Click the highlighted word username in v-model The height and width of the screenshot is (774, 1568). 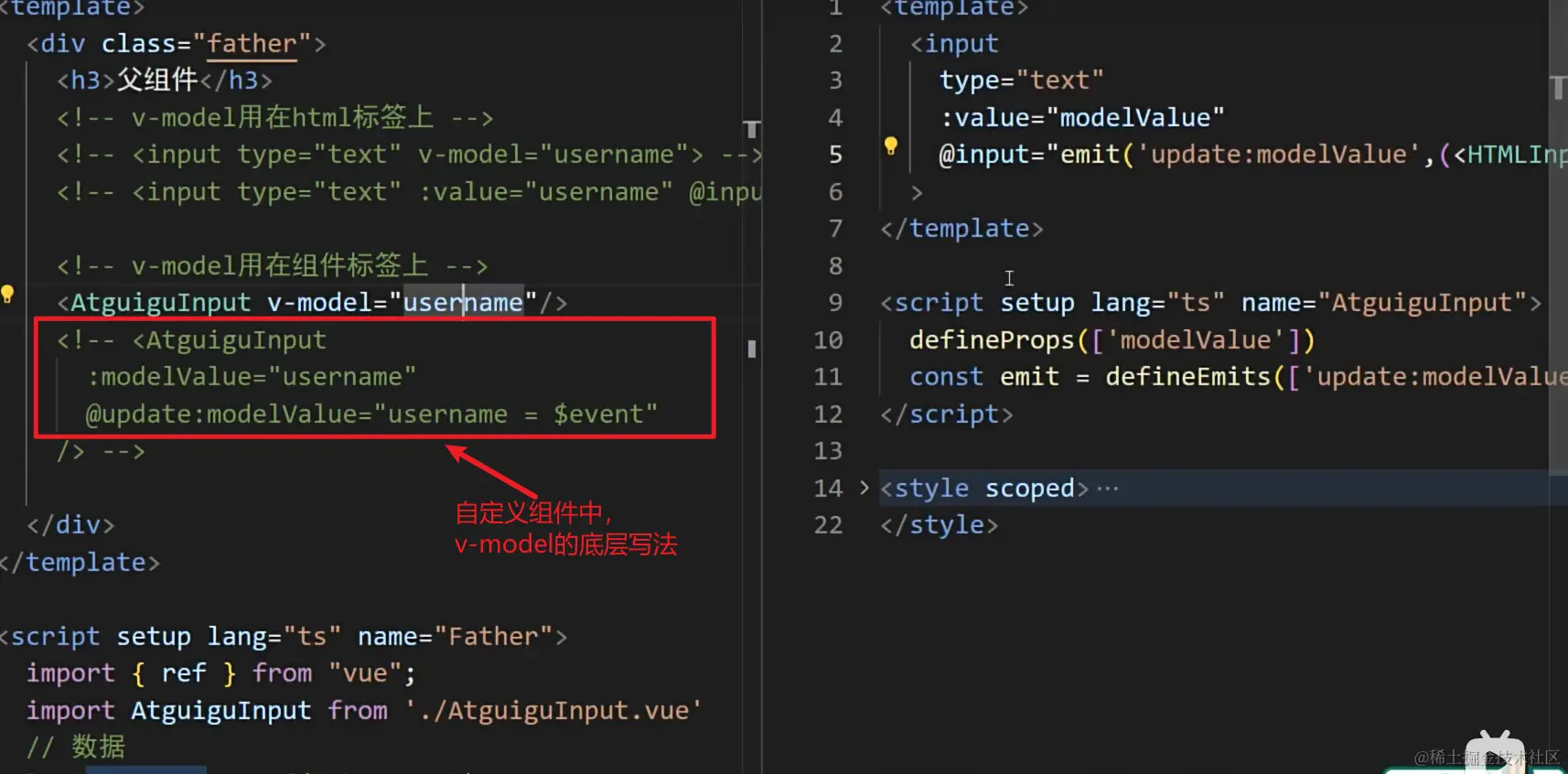pyautogui.click(x=463, y=303)
